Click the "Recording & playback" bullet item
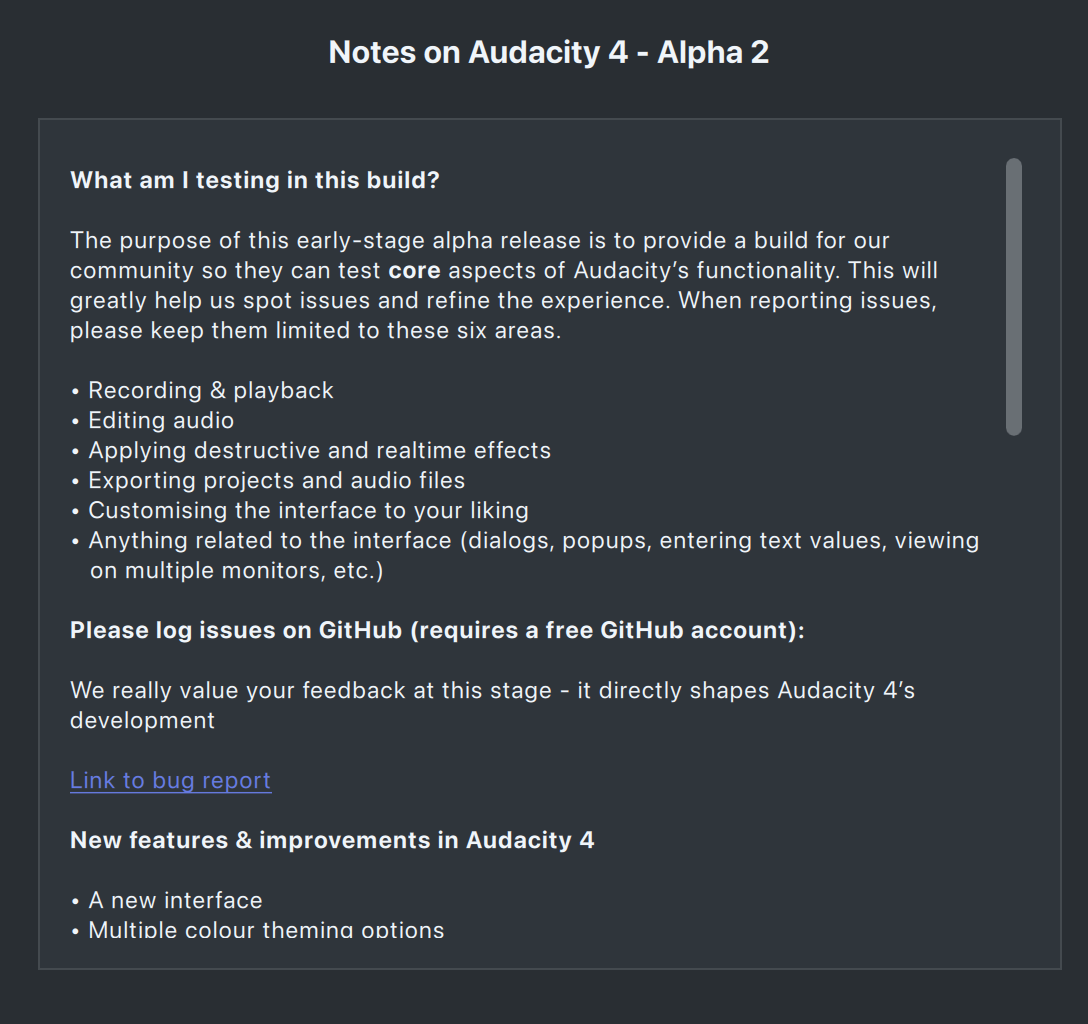Image resolution: width=1088 pixels, height=1024 pixels. click(x=210, y=391)
